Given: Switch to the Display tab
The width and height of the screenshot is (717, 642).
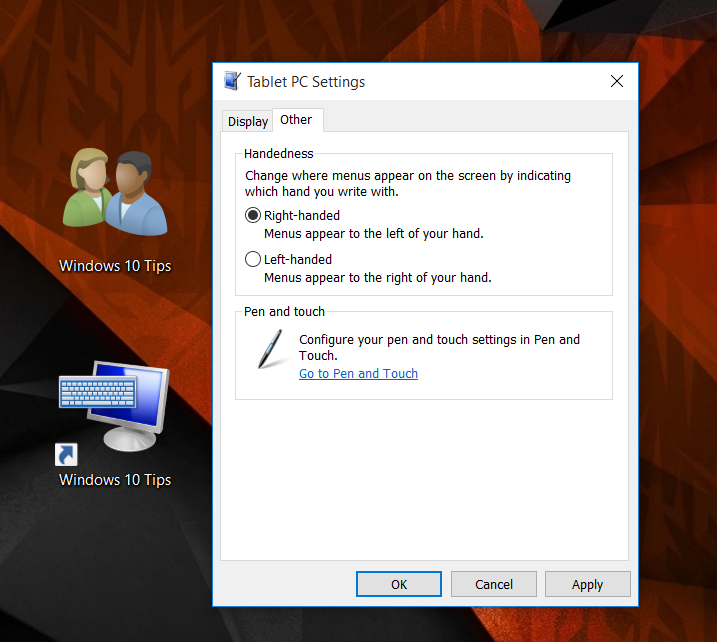Looking at the screenshot, I should 247,121.
